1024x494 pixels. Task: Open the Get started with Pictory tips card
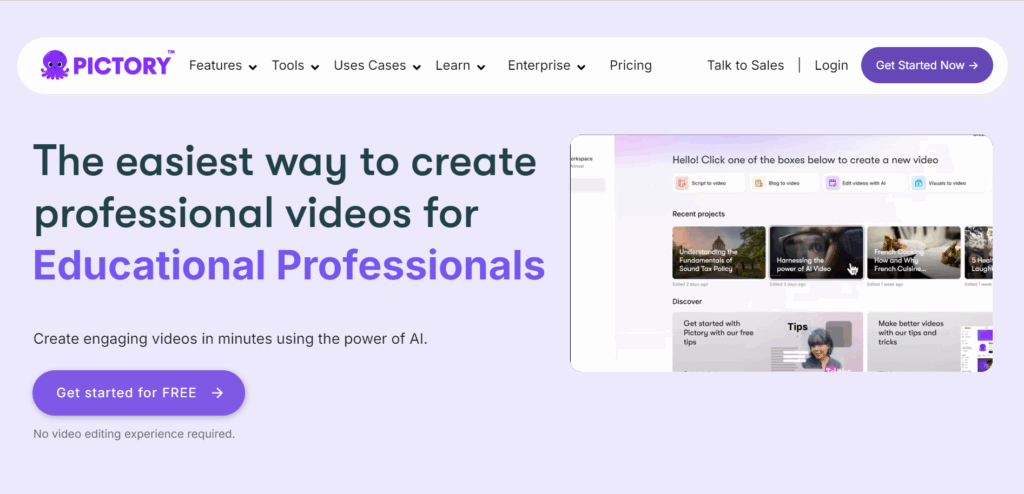pyautogui.click(x=767, y=342)
